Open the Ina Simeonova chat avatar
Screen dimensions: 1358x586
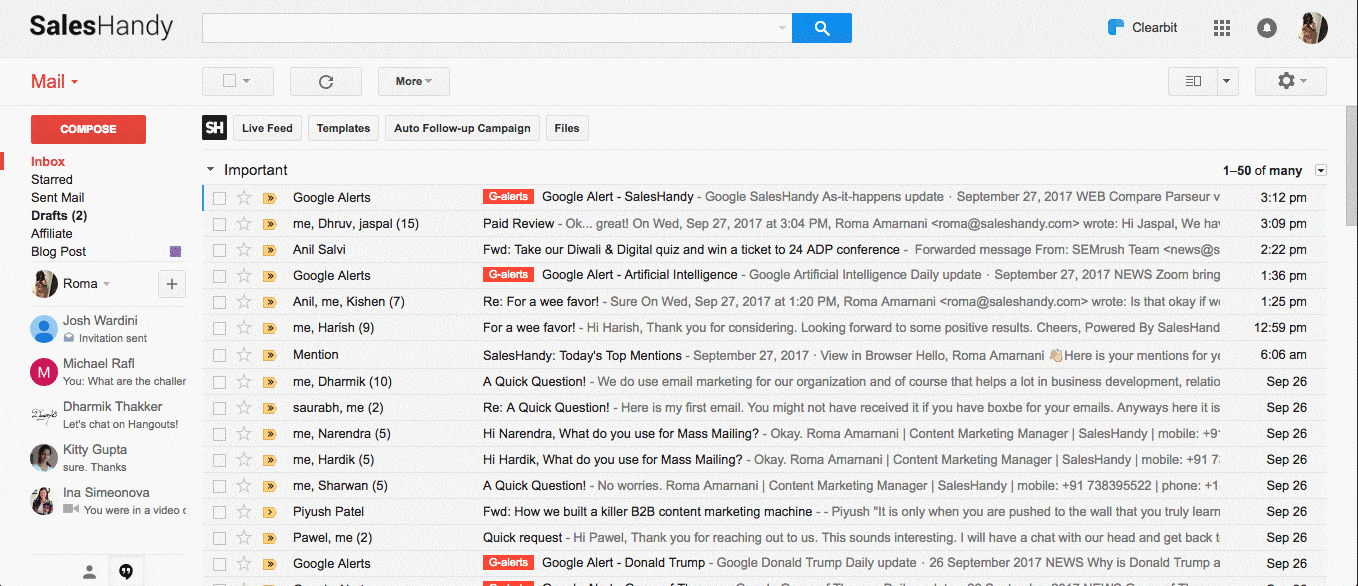click(x=44, y=501)
